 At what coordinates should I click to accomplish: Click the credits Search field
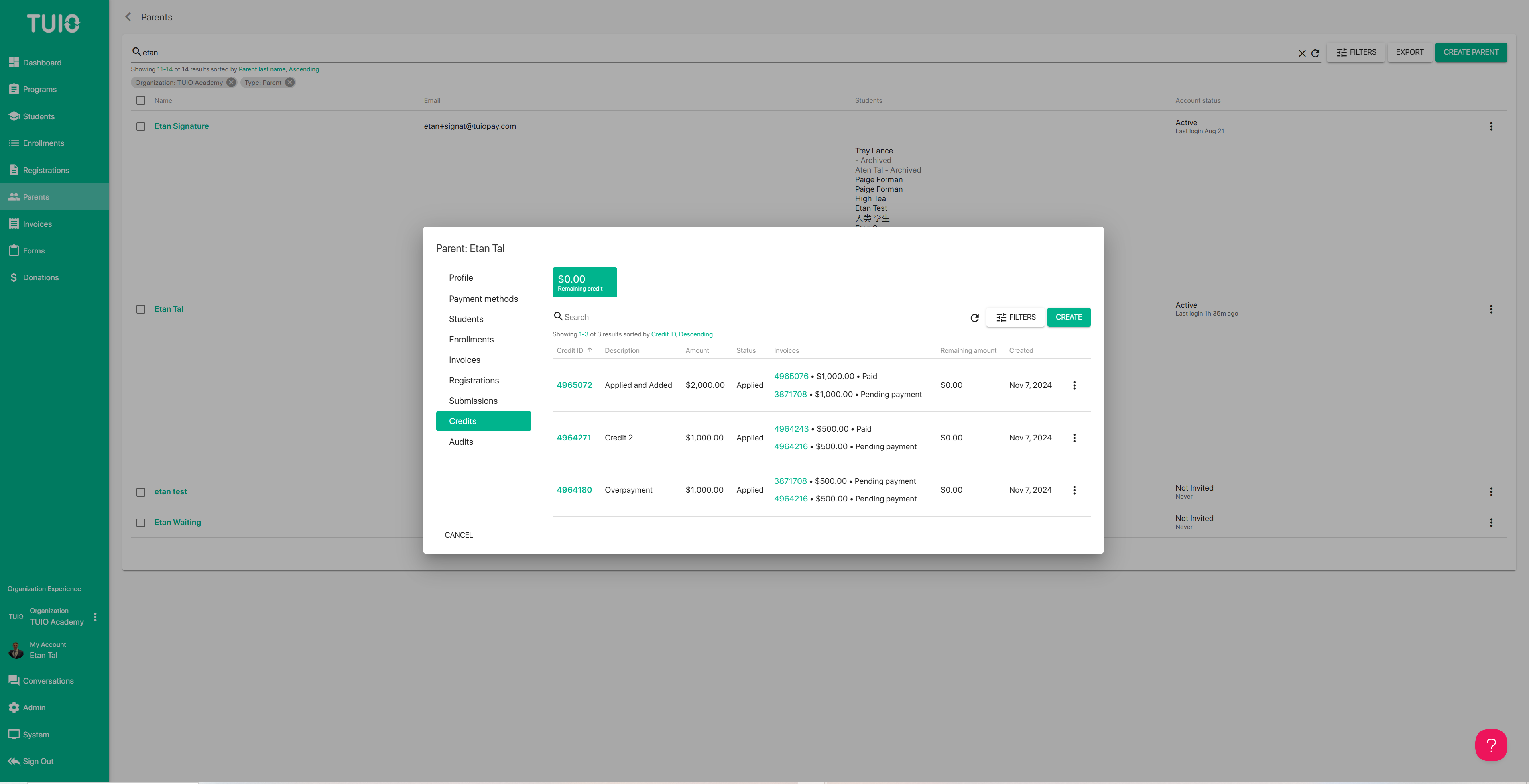(x=765, y=317)
